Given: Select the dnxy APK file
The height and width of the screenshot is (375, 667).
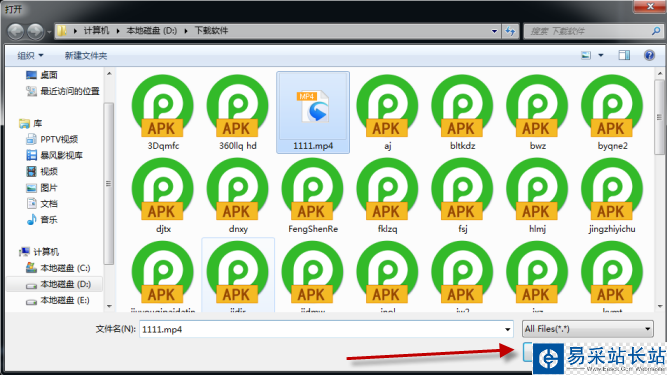Looking at the screenshot, I should [238, 196].
